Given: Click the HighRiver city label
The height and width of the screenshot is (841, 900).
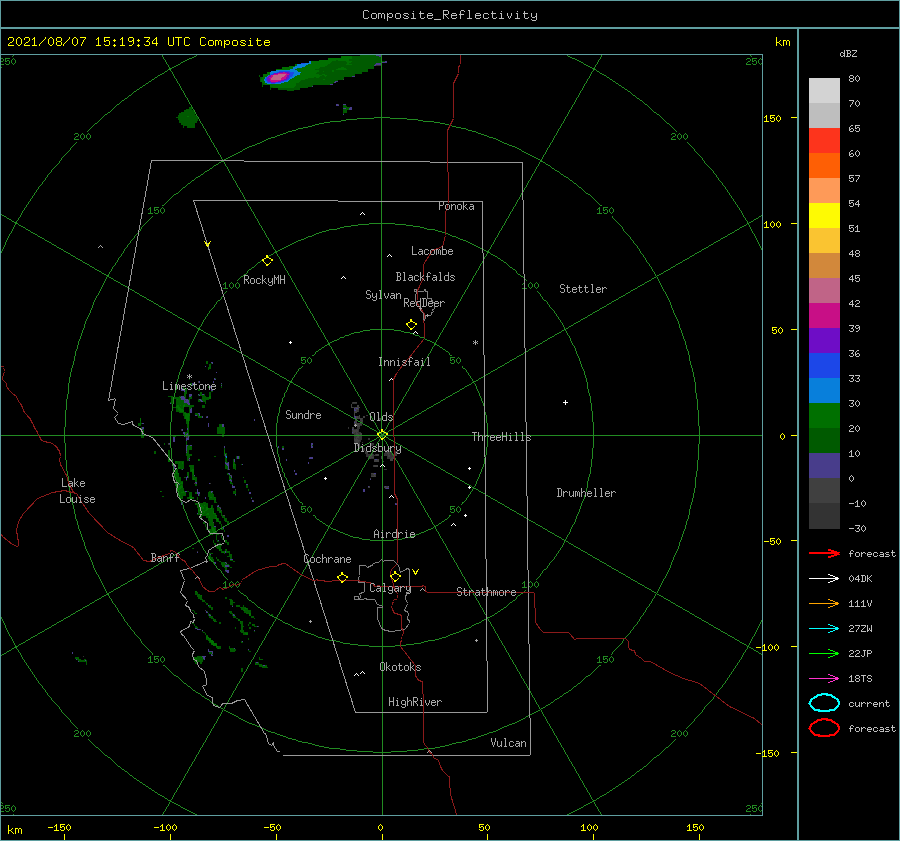Looking at the screenshot, I should pos(415,702).
